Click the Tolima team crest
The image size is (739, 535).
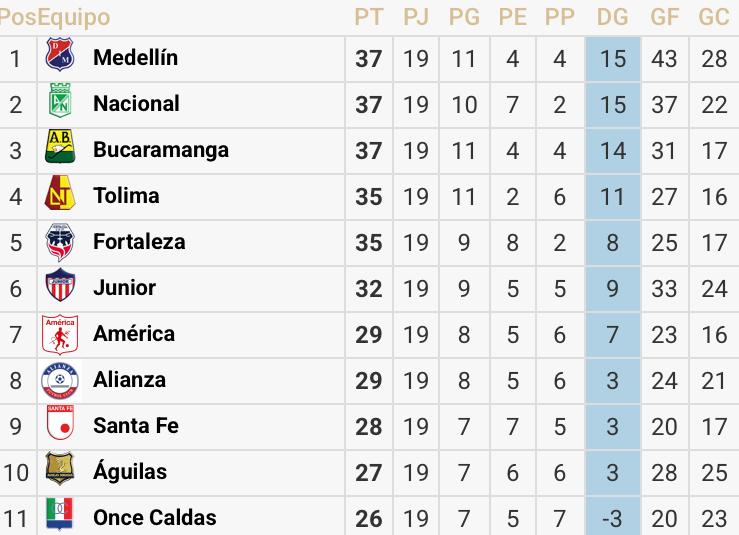pos(60,196)
